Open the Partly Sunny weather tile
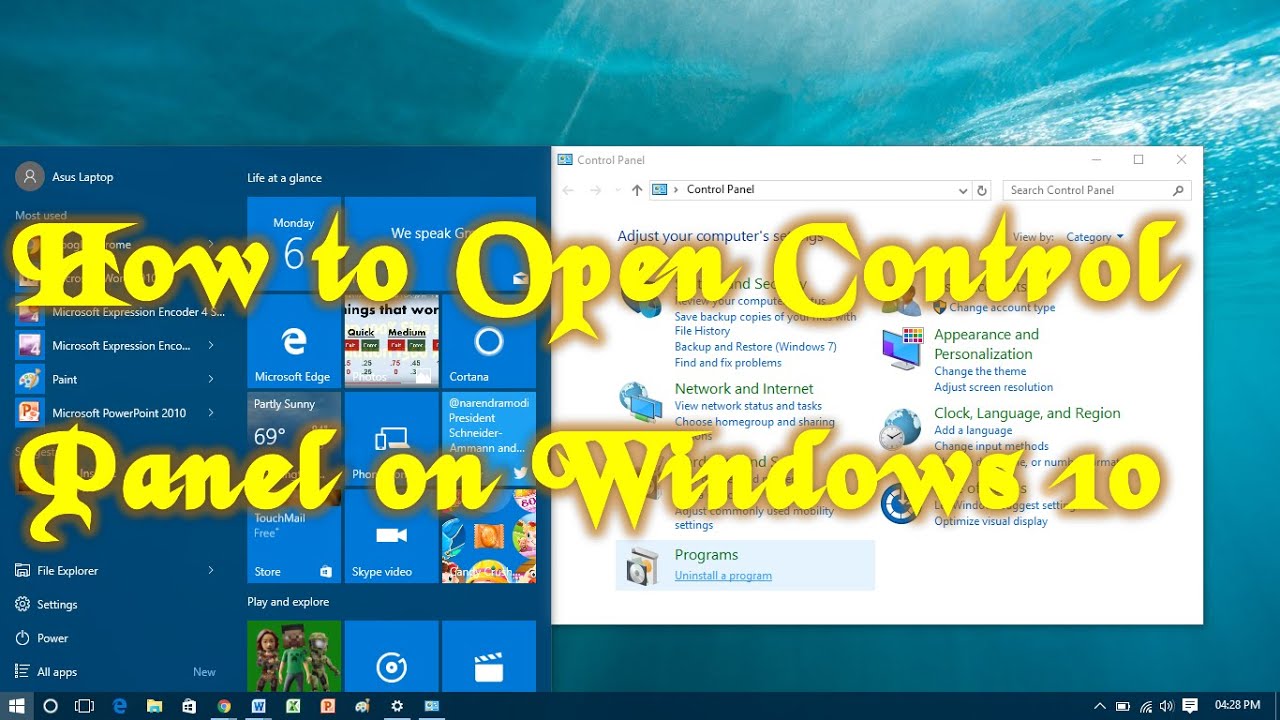The image size is (1280, 720). click(x=294, y=438)
